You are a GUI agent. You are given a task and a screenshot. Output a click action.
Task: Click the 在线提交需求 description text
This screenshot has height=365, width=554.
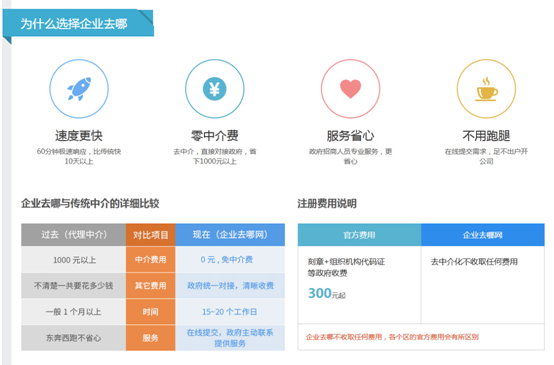(486, 156)
